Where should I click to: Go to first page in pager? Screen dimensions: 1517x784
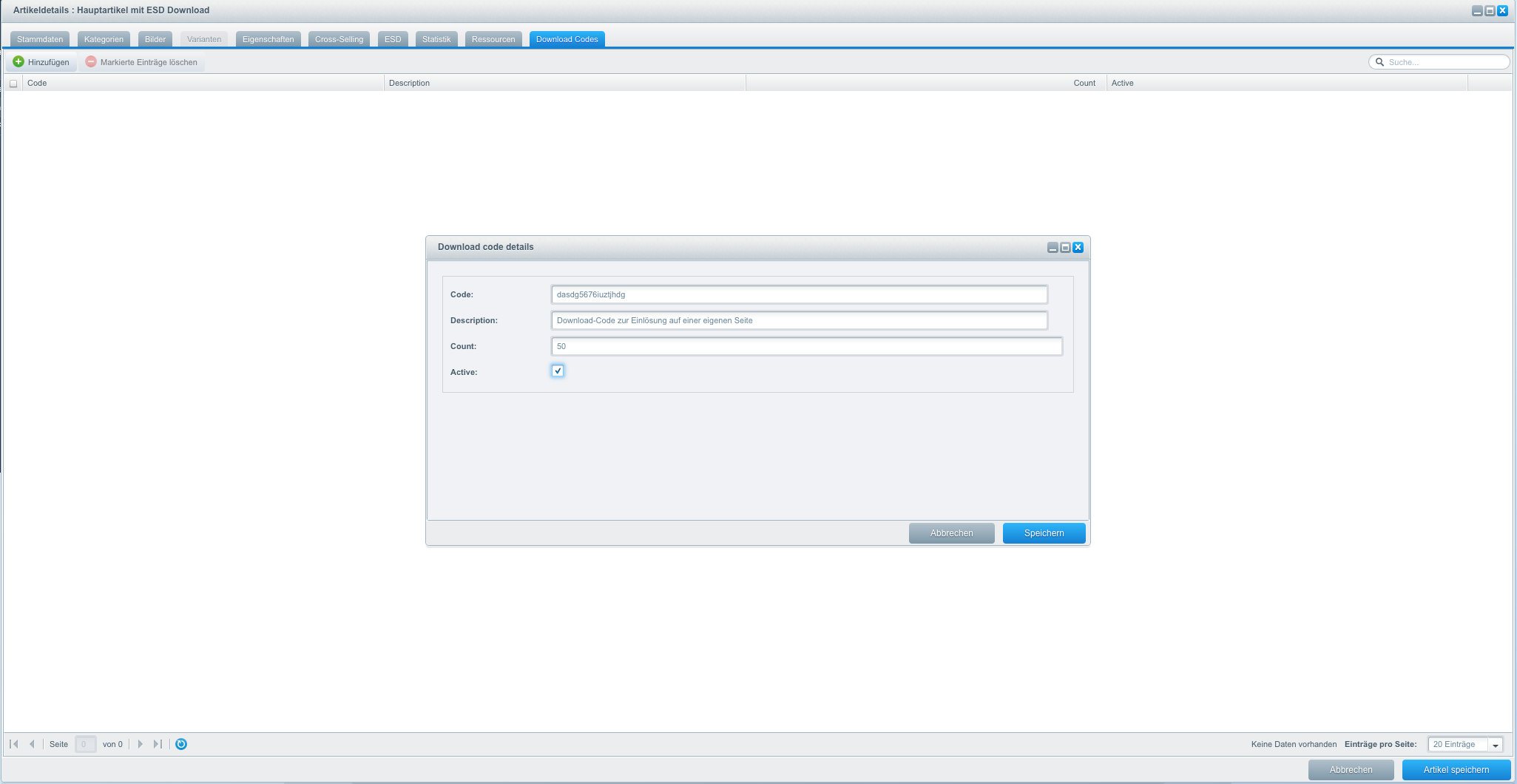coord(14,744)
